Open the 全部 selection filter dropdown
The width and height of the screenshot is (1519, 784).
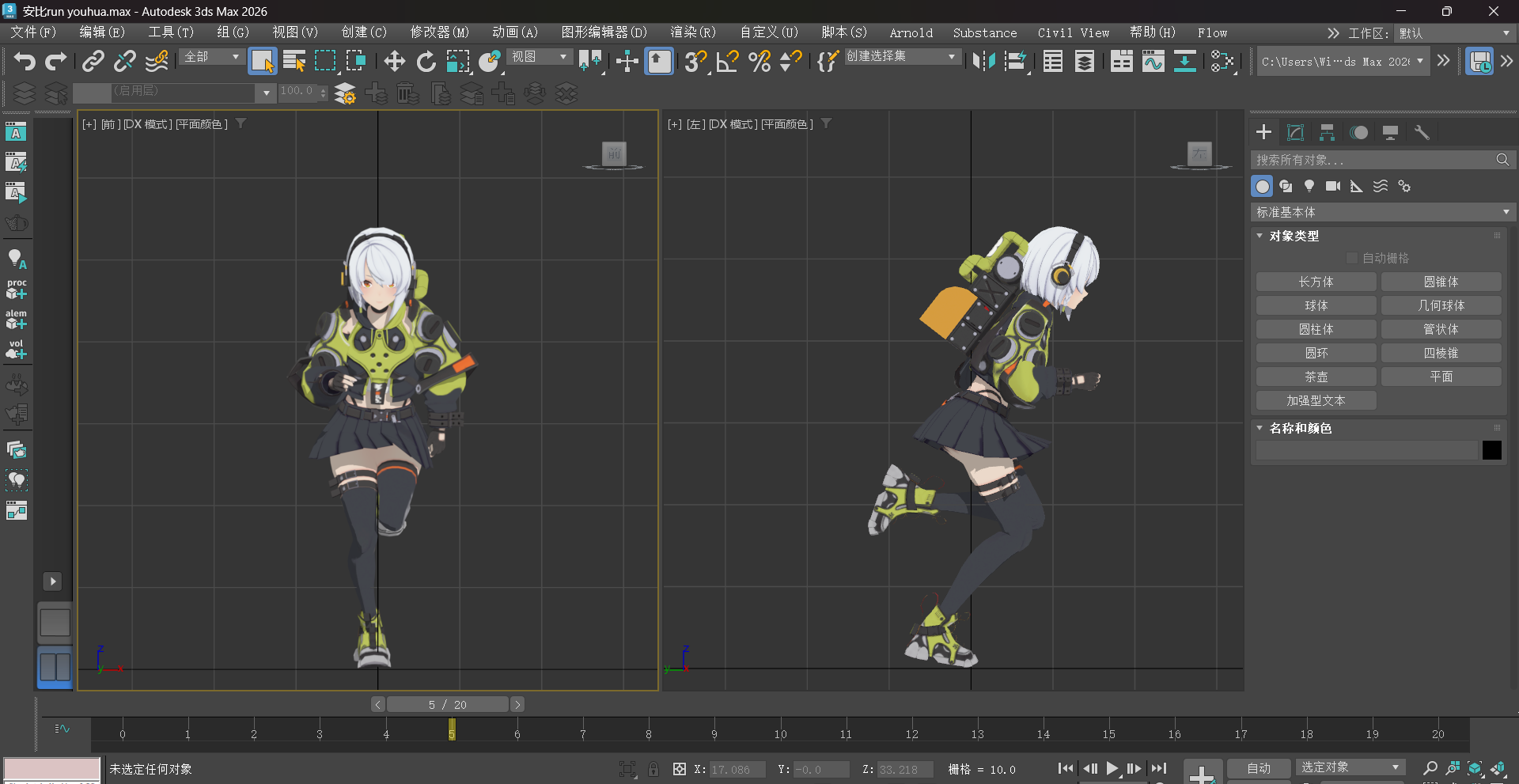coord(212,57)
